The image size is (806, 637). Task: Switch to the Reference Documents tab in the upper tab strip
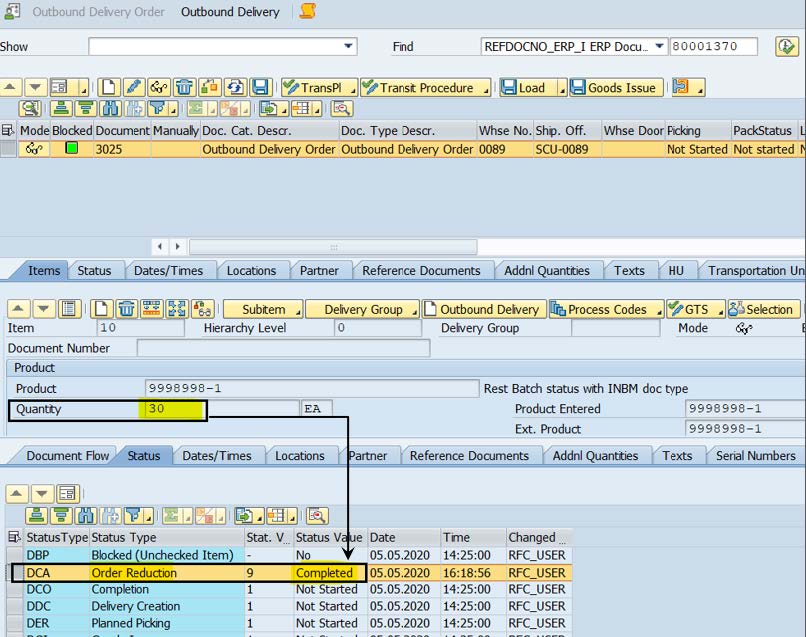(420, 270)
